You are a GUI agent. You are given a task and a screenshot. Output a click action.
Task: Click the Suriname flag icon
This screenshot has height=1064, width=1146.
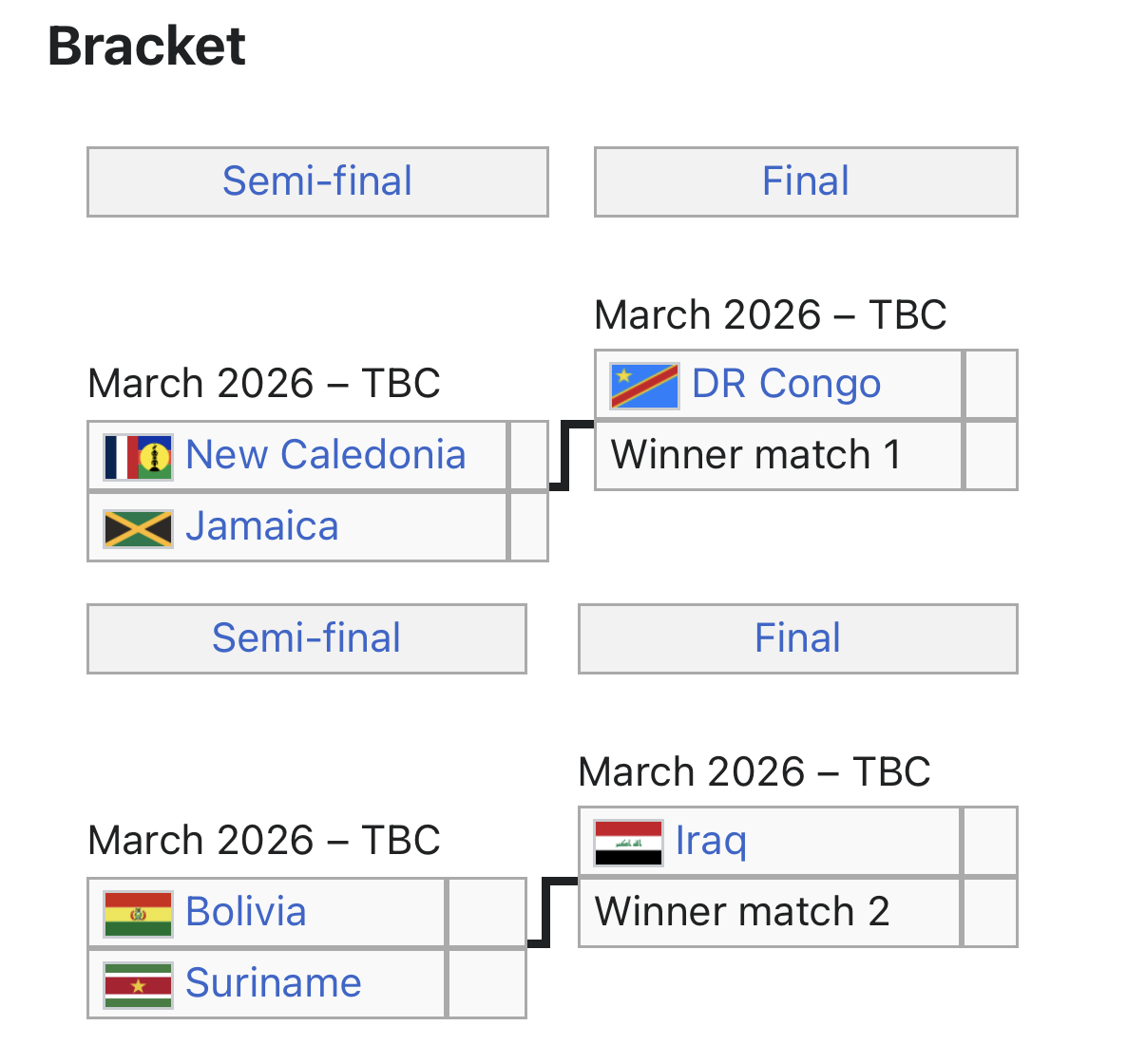[138, 985]
